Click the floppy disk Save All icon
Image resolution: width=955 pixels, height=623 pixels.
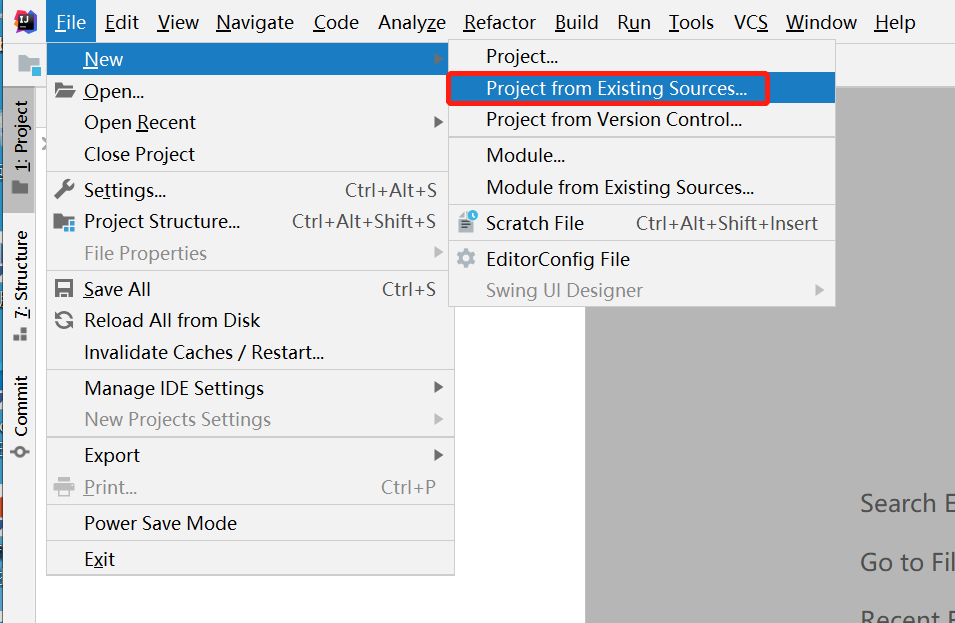click(65, 289)
